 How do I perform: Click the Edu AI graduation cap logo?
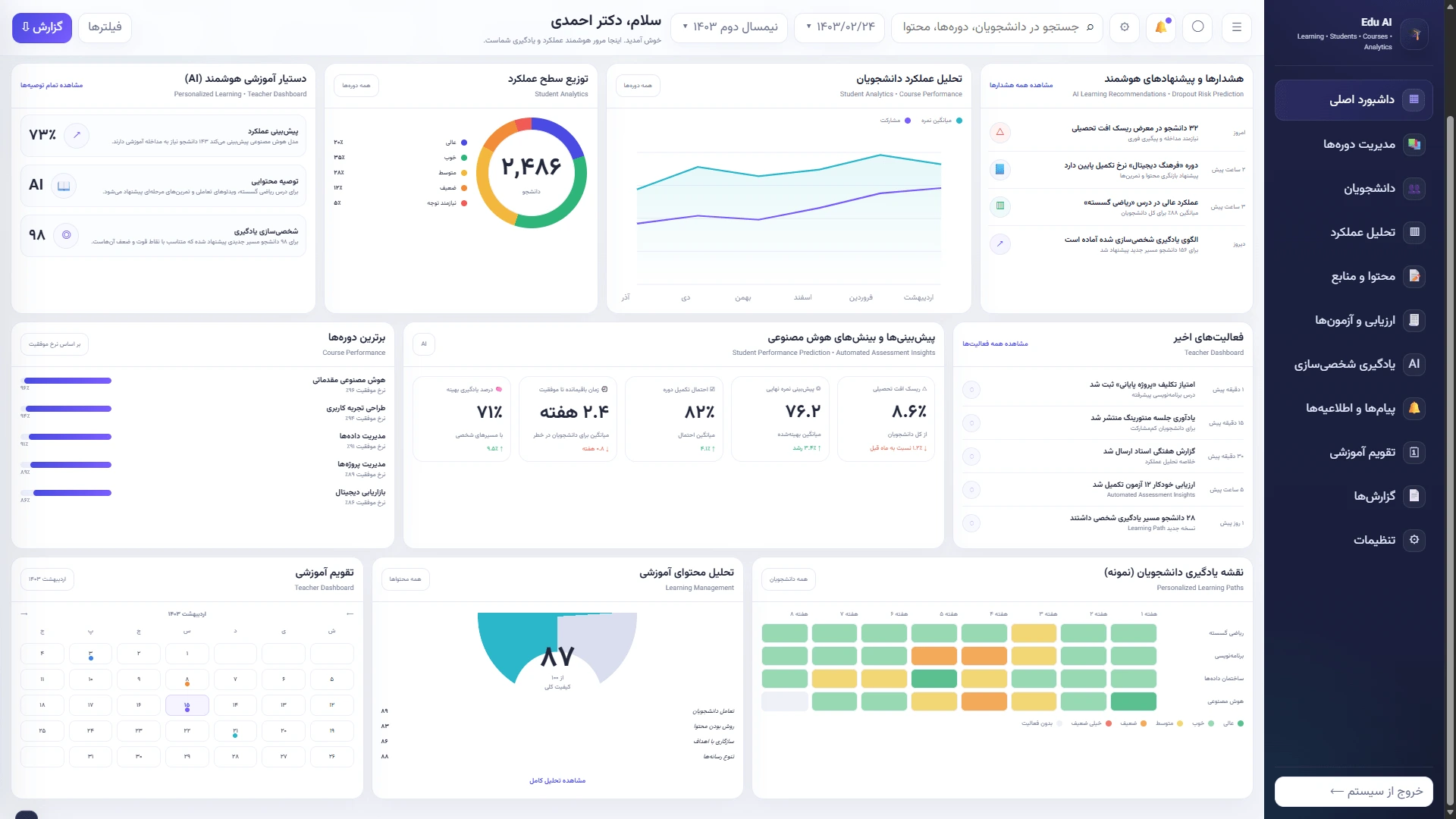(1415, 35)
